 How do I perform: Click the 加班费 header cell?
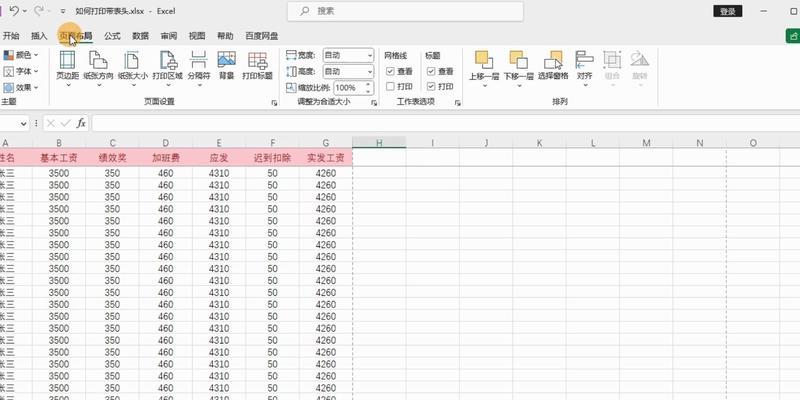166,158
